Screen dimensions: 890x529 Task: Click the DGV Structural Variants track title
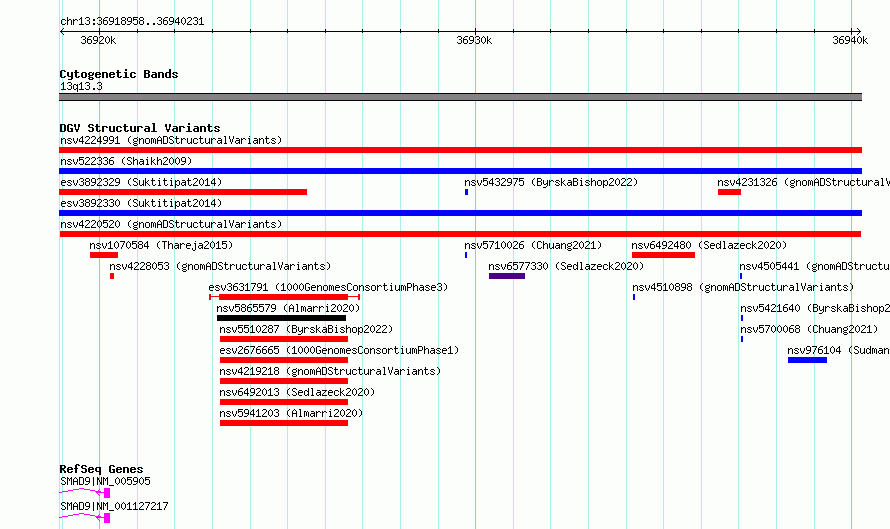(x=140, y=128)
